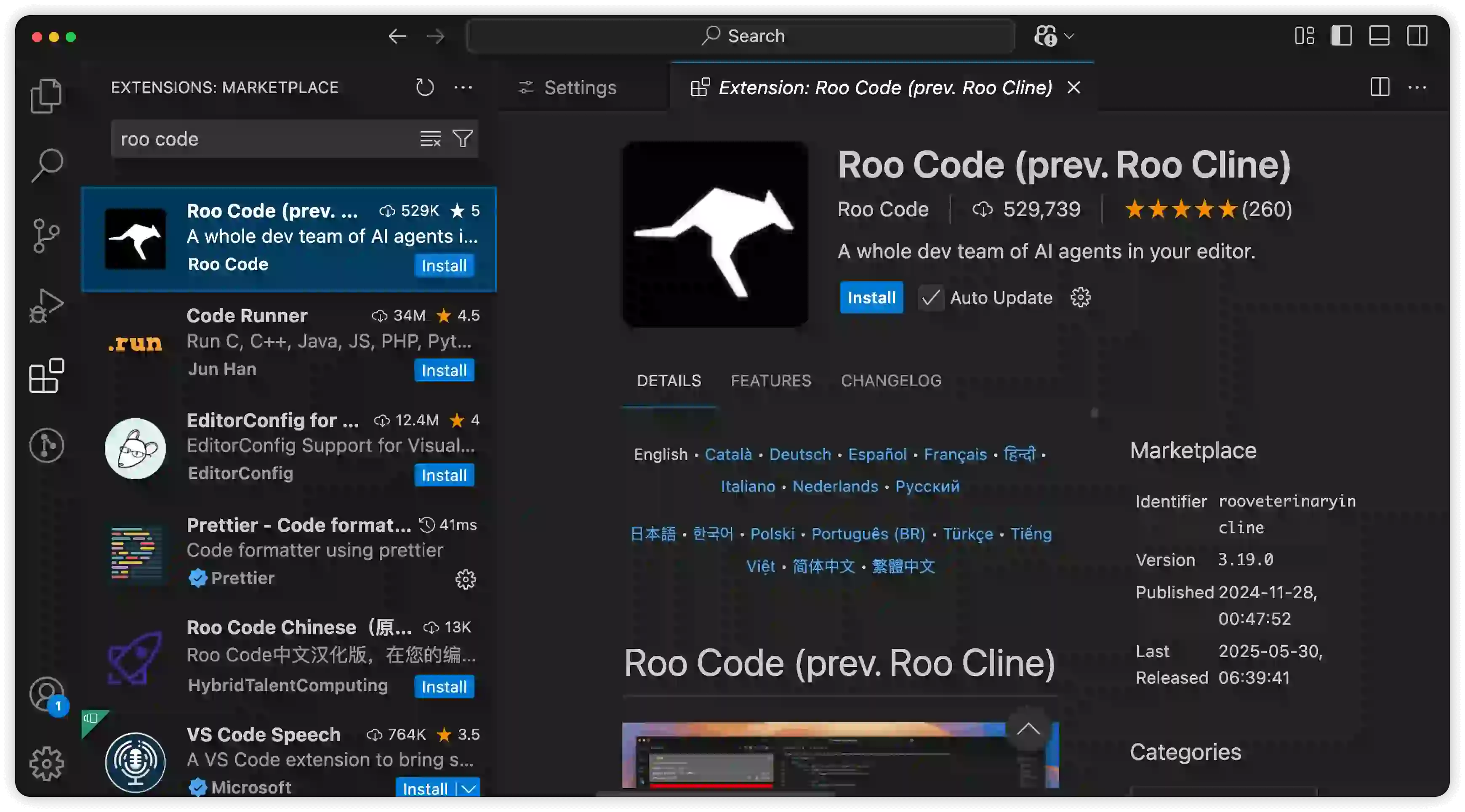Toggle Auto Update checkbox
The width and height of the screenshot is (1465, 812).
pyautogui.click(x=930, y=298)
